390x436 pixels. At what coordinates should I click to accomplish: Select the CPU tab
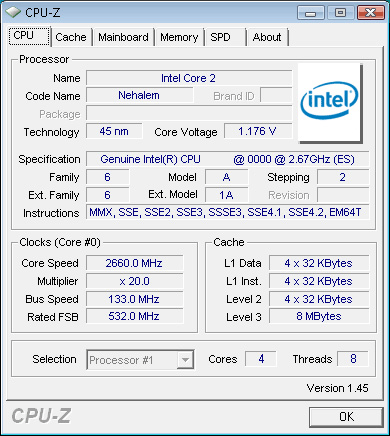29,35
